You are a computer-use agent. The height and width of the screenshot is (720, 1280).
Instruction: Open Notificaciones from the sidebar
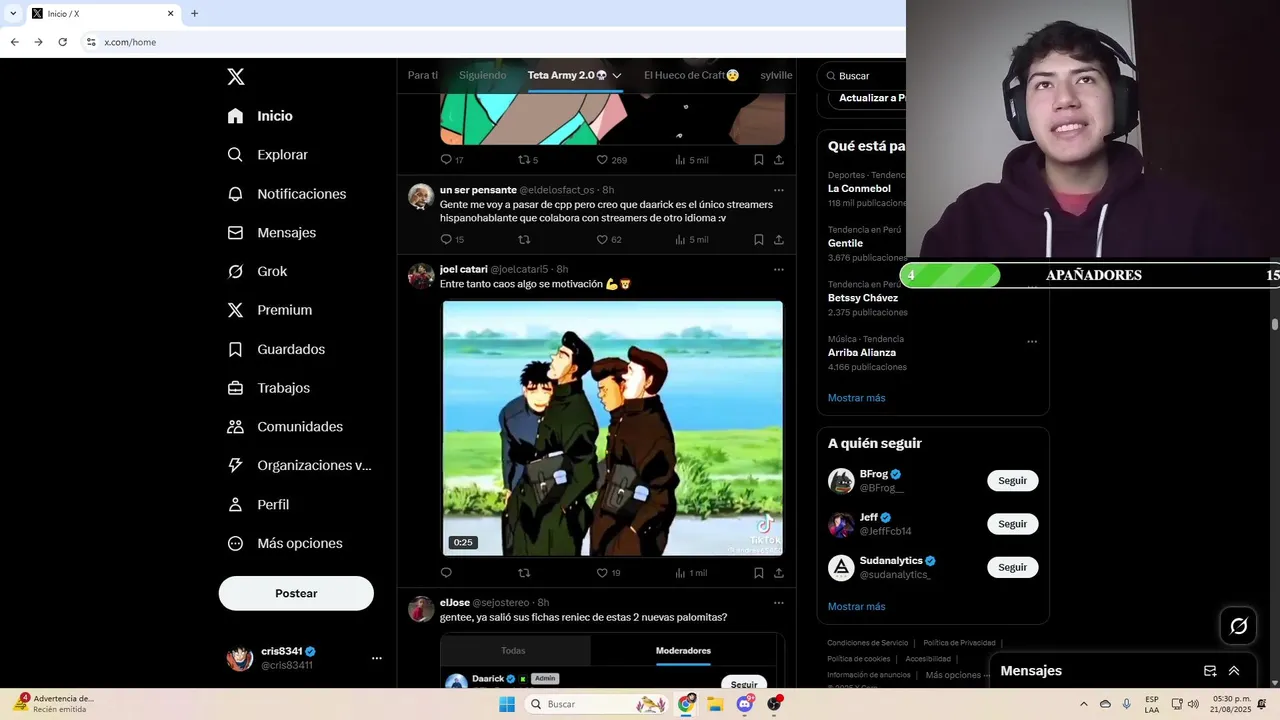(x=286, y=194)
